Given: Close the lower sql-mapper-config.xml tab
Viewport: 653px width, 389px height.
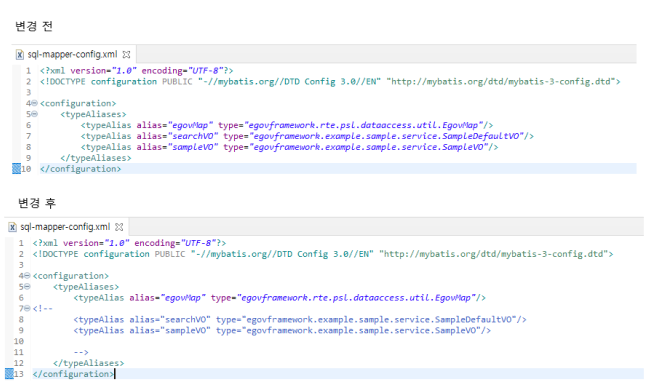Looking at the screenshot, I should (x=119, y=227).
